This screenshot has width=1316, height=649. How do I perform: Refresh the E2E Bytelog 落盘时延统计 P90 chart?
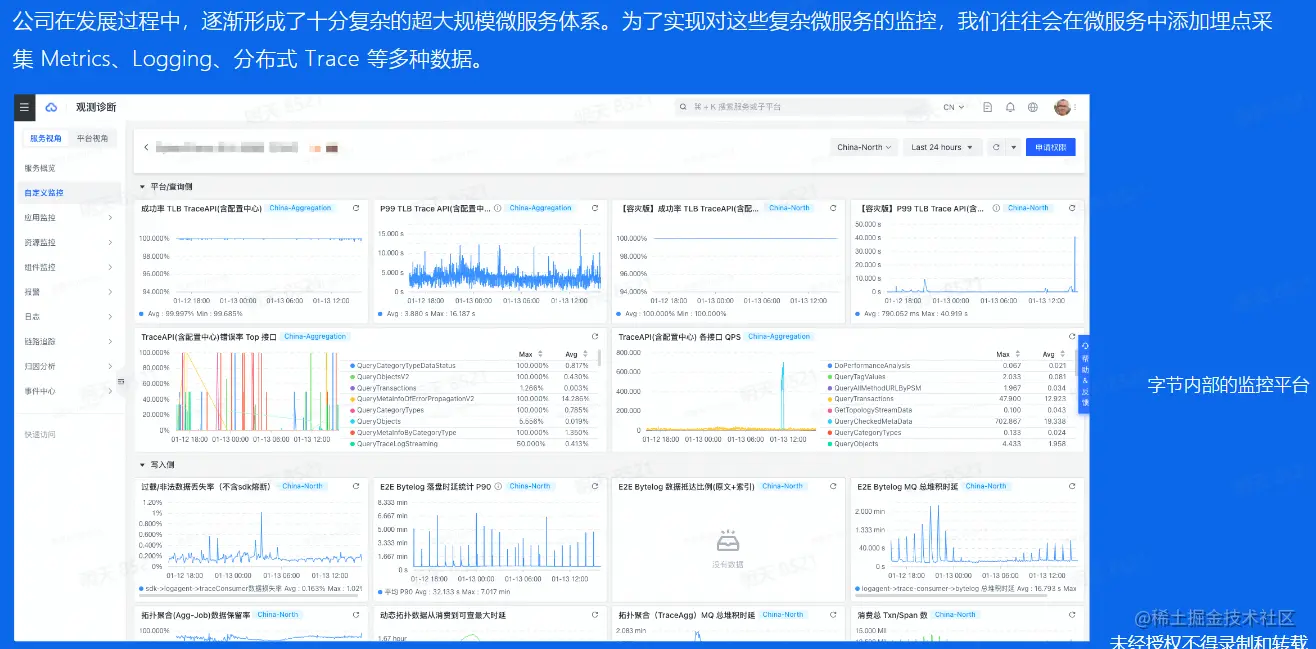(x=595, y=486)
